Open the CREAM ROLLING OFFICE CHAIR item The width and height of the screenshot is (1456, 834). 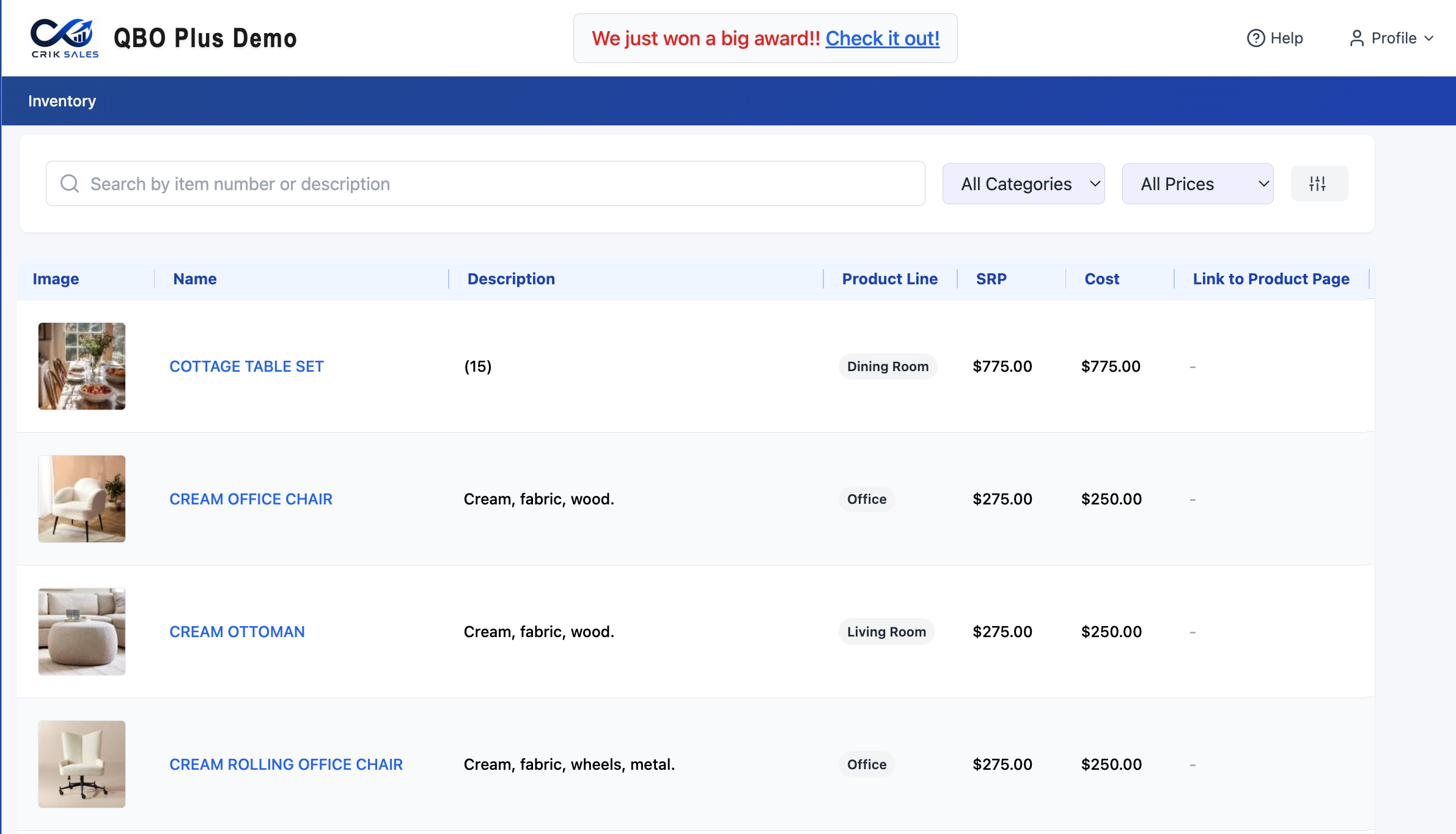[x=286, y=764]
